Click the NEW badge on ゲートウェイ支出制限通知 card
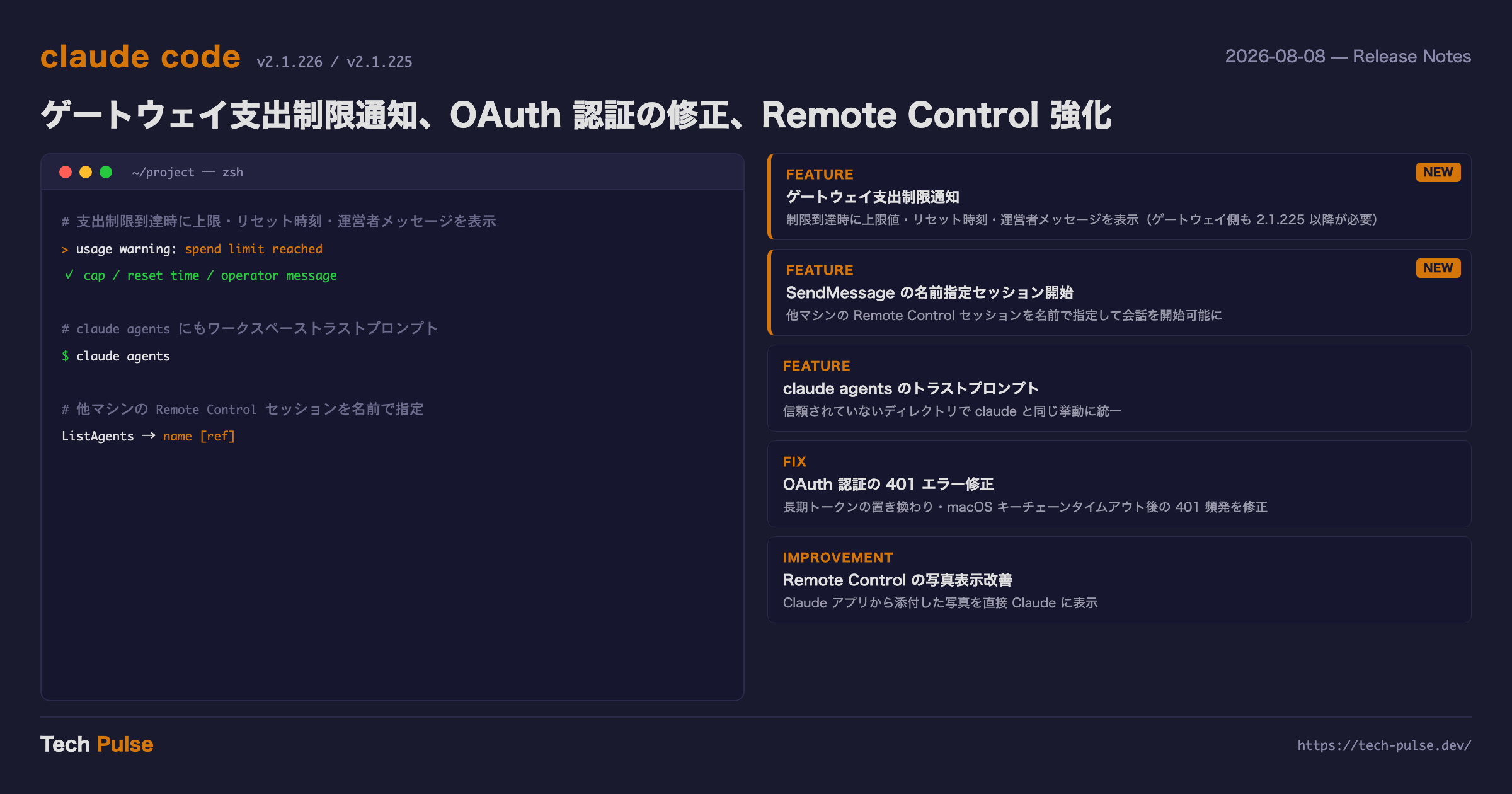1512x794 pixels. tap(1438, 172)
